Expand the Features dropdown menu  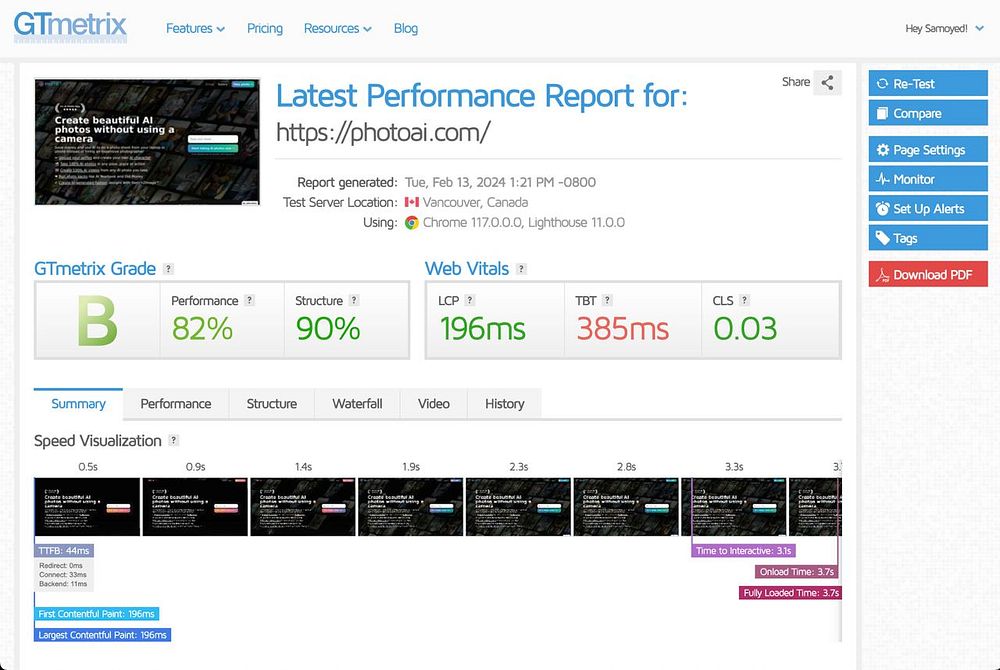click(x=195, y=29)
